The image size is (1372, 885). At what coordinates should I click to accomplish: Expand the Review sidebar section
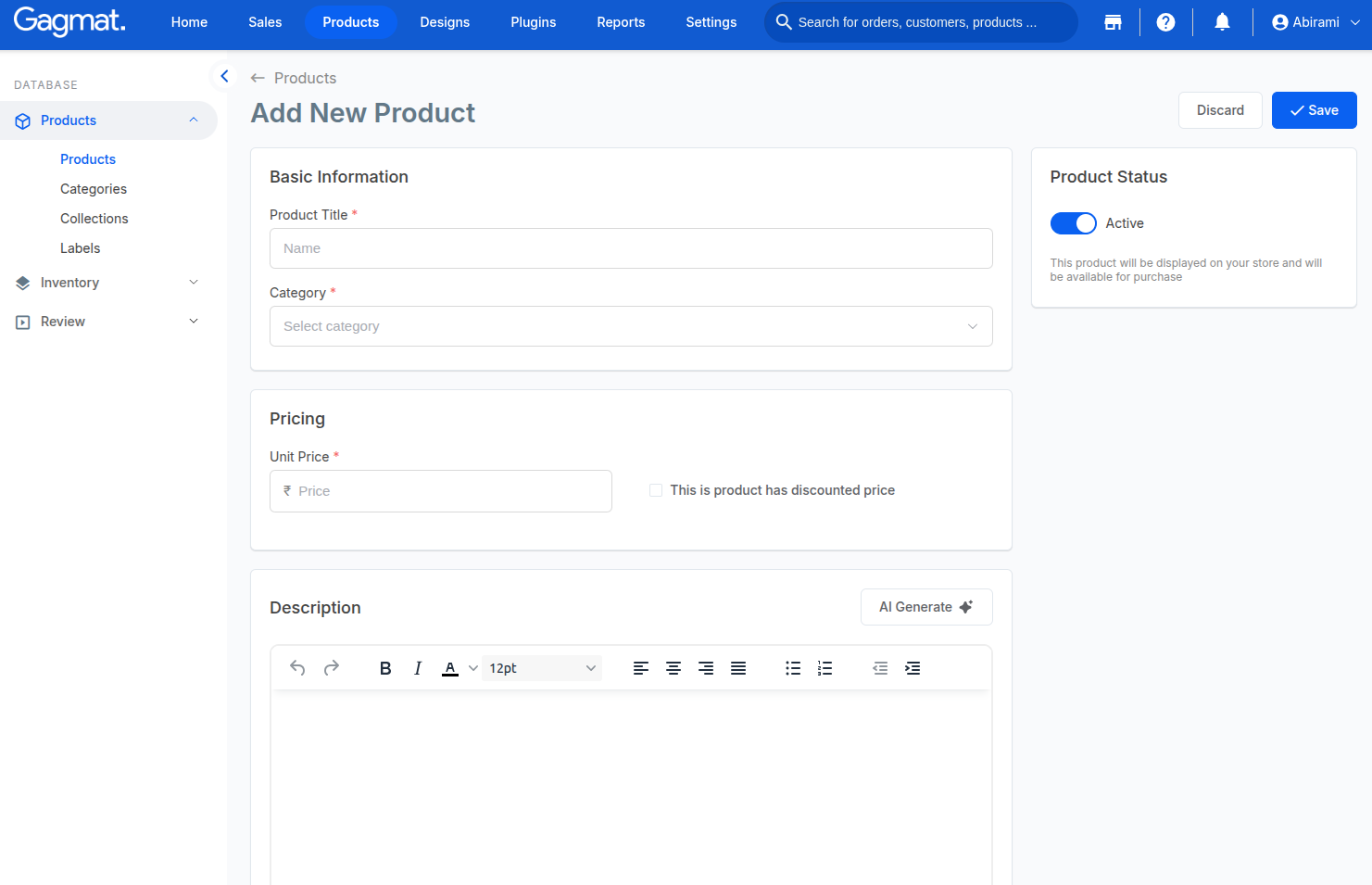pyautogui.click(x=108, y=322)
